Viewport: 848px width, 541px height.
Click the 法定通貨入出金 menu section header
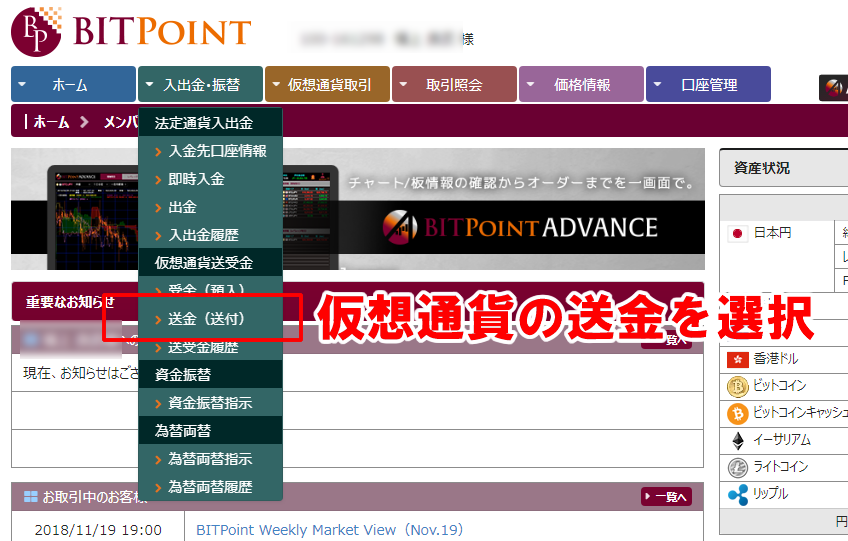(210, 123)
